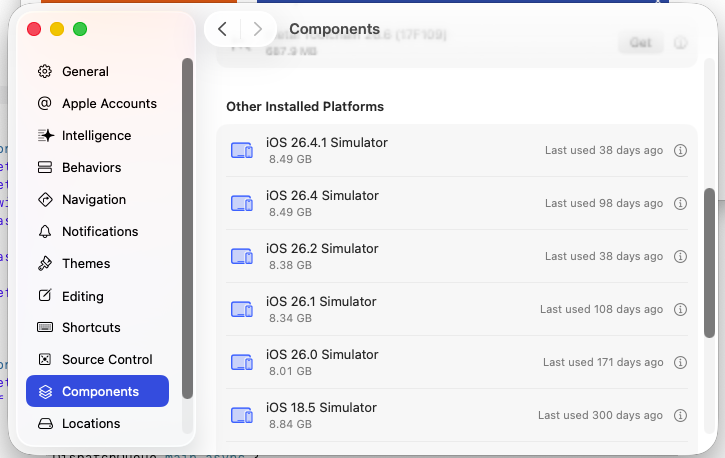Click the components list scrollbar thumb
This screenshot has height=458, width=725.
point(709,263)
